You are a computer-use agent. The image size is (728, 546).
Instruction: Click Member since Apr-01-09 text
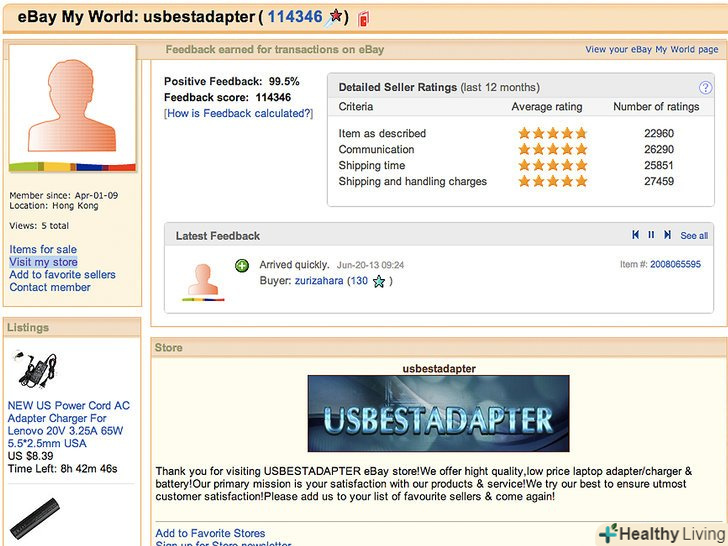click(x=64, y=195)
